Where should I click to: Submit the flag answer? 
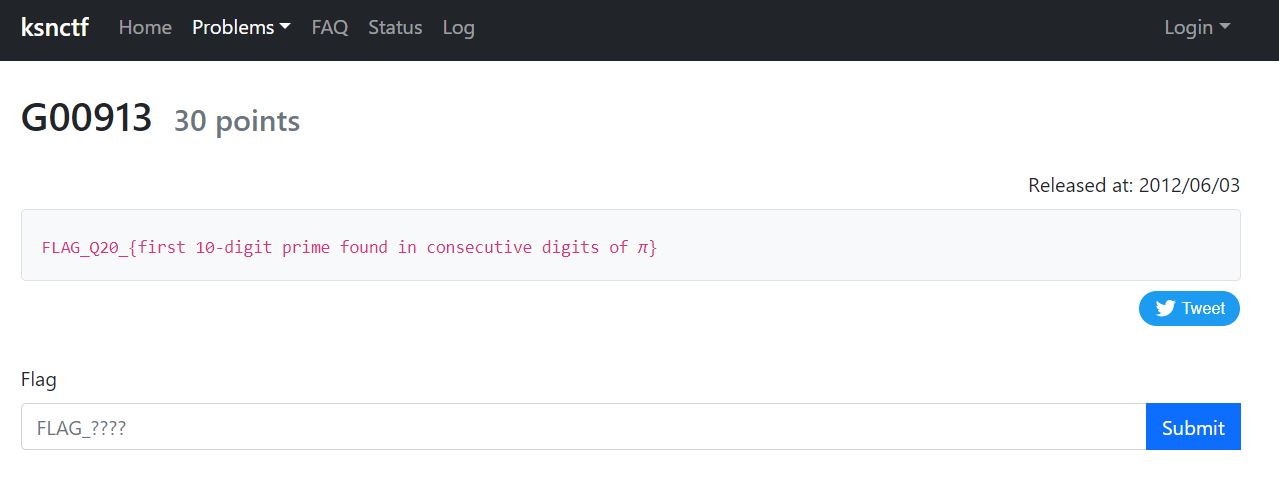[x=1193, y=427]
